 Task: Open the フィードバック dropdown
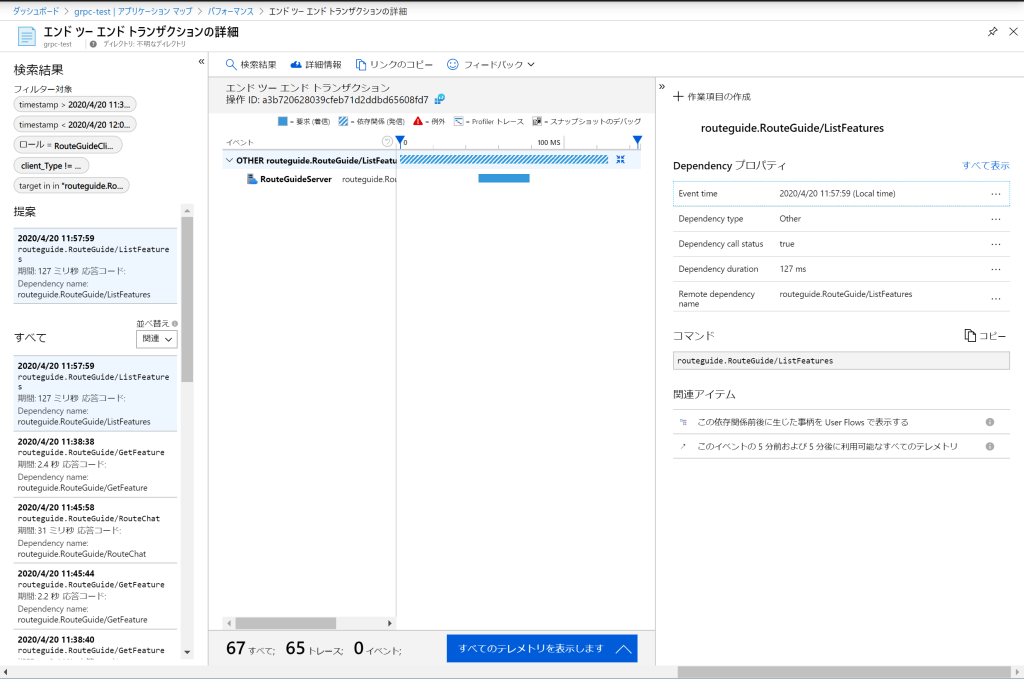(490, 64)
